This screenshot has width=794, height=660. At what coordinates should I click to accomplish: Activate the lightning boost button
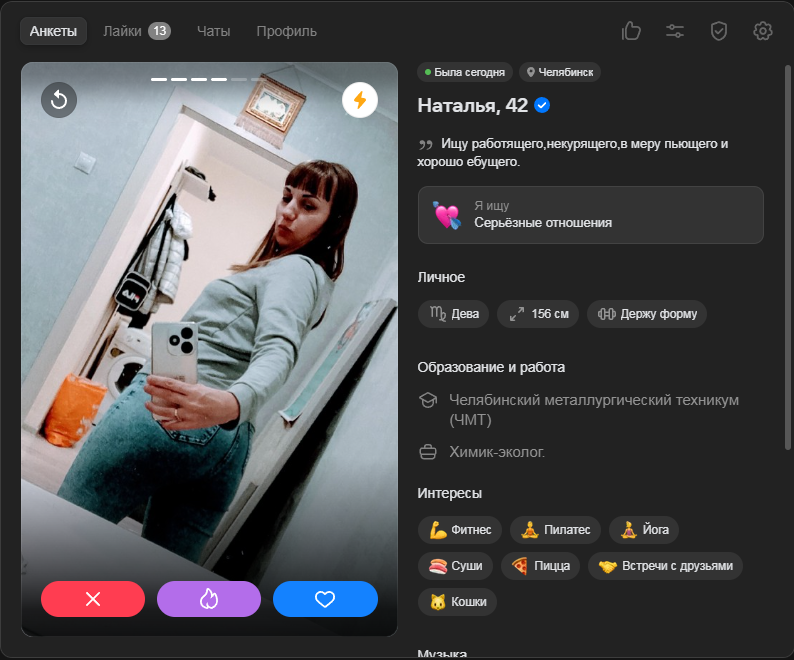(x=360, y=100)
